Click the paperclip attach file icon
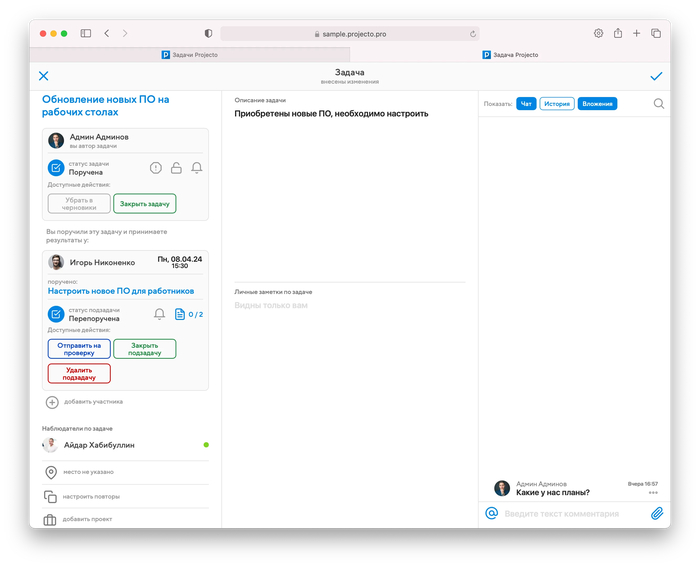Viewport: 700px width, 567px height. [657, 513]
